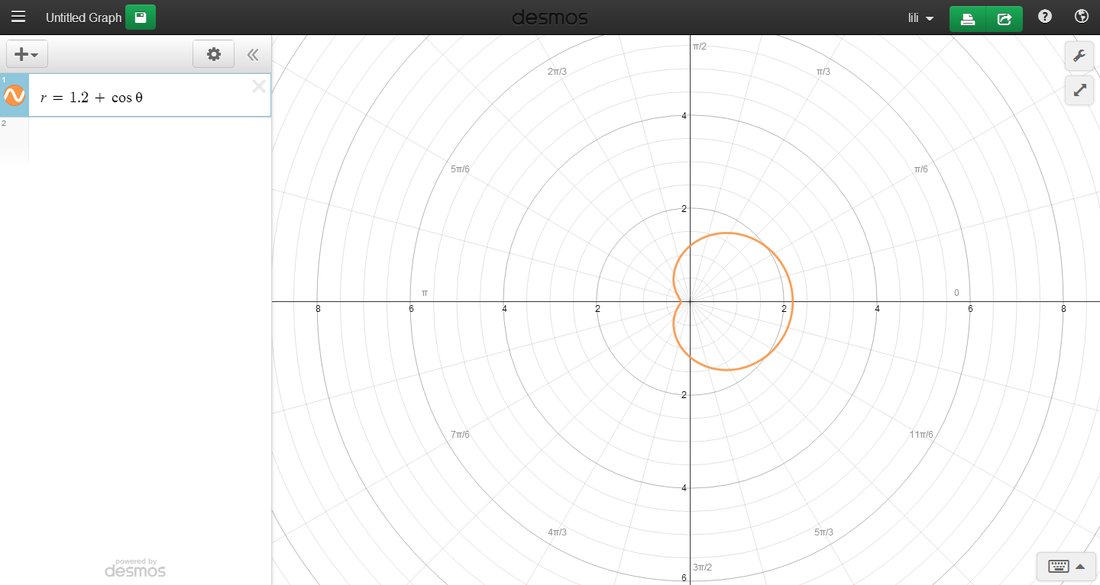Toggle the on-screen keyboard
Image resolution: width=1100 pixels, height=585 pixels.
click(1066, 565)
